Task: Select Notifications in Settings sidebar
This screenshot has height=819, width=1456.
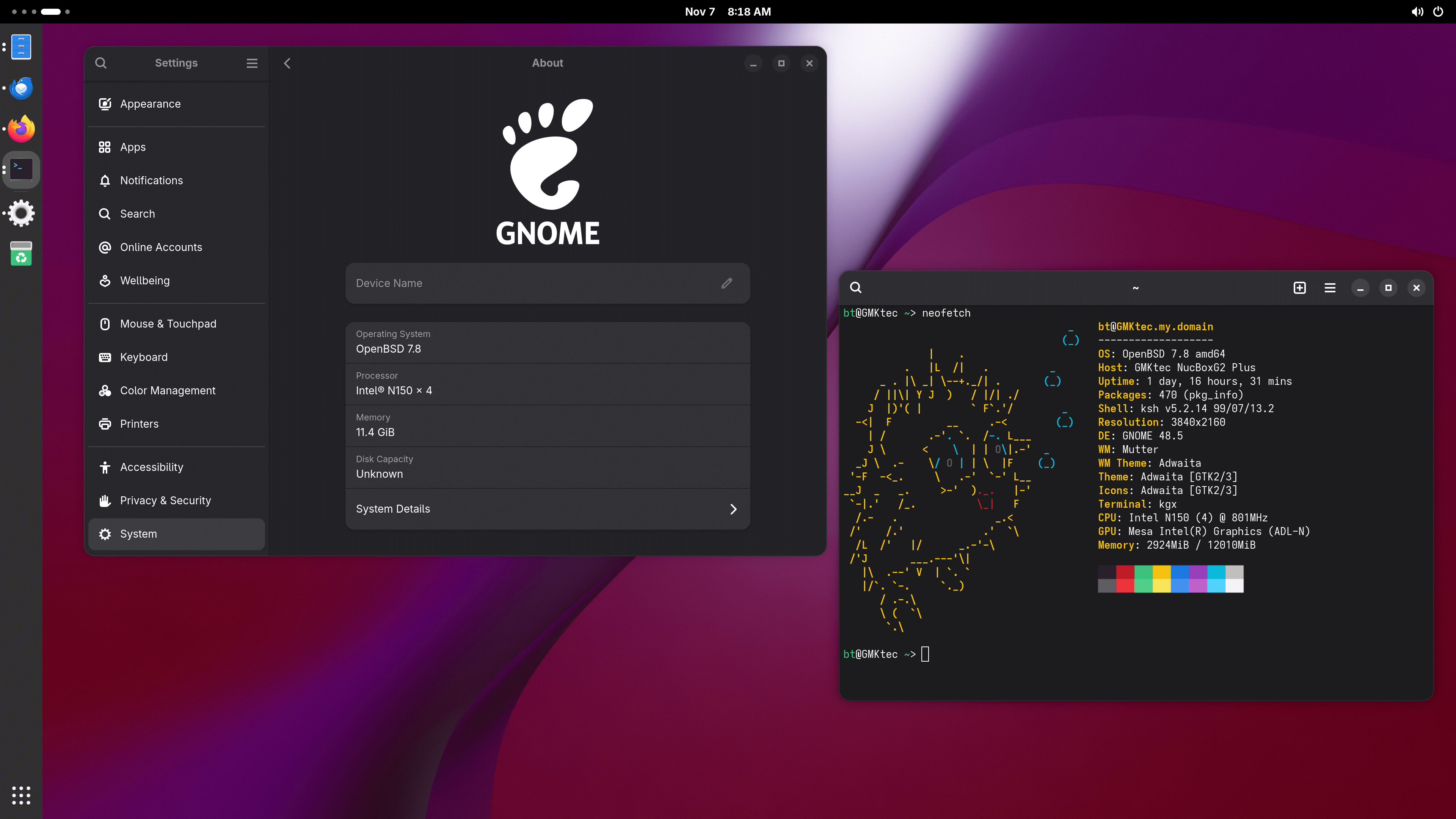Action: coord(151,180)
